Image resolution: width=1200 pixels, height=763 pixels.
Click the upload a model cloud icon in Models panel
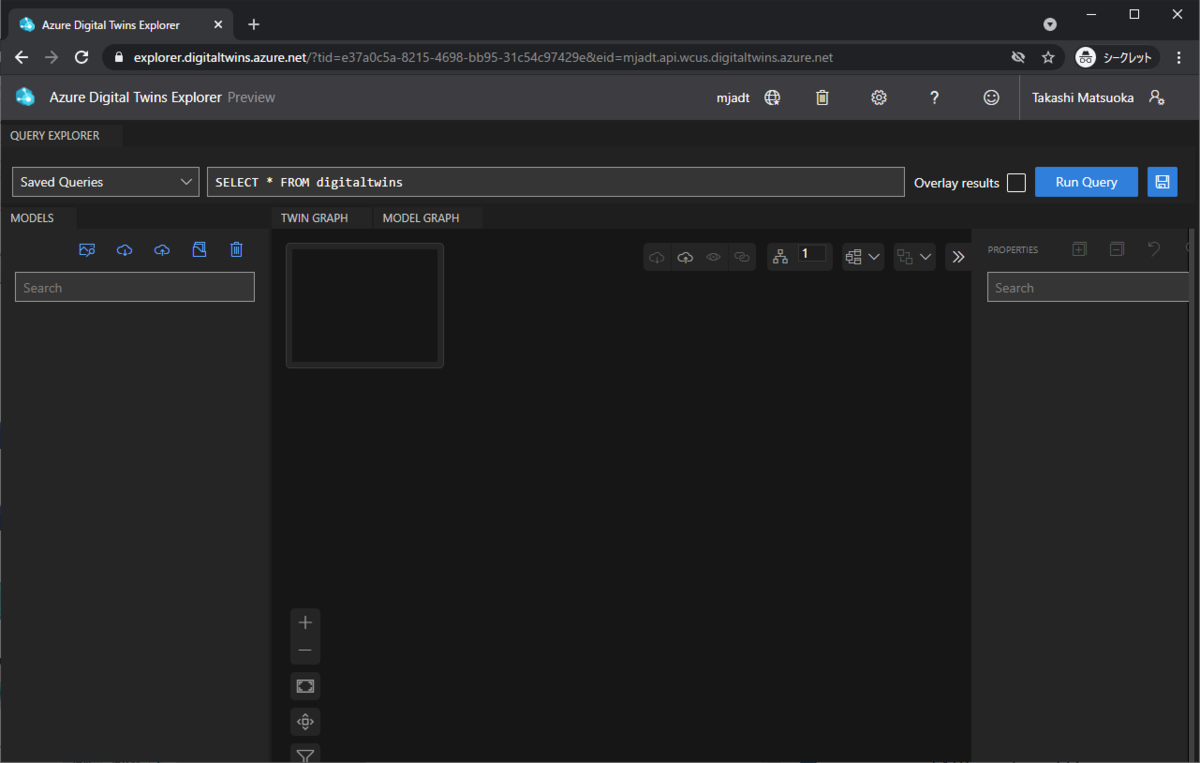[162, 250]
